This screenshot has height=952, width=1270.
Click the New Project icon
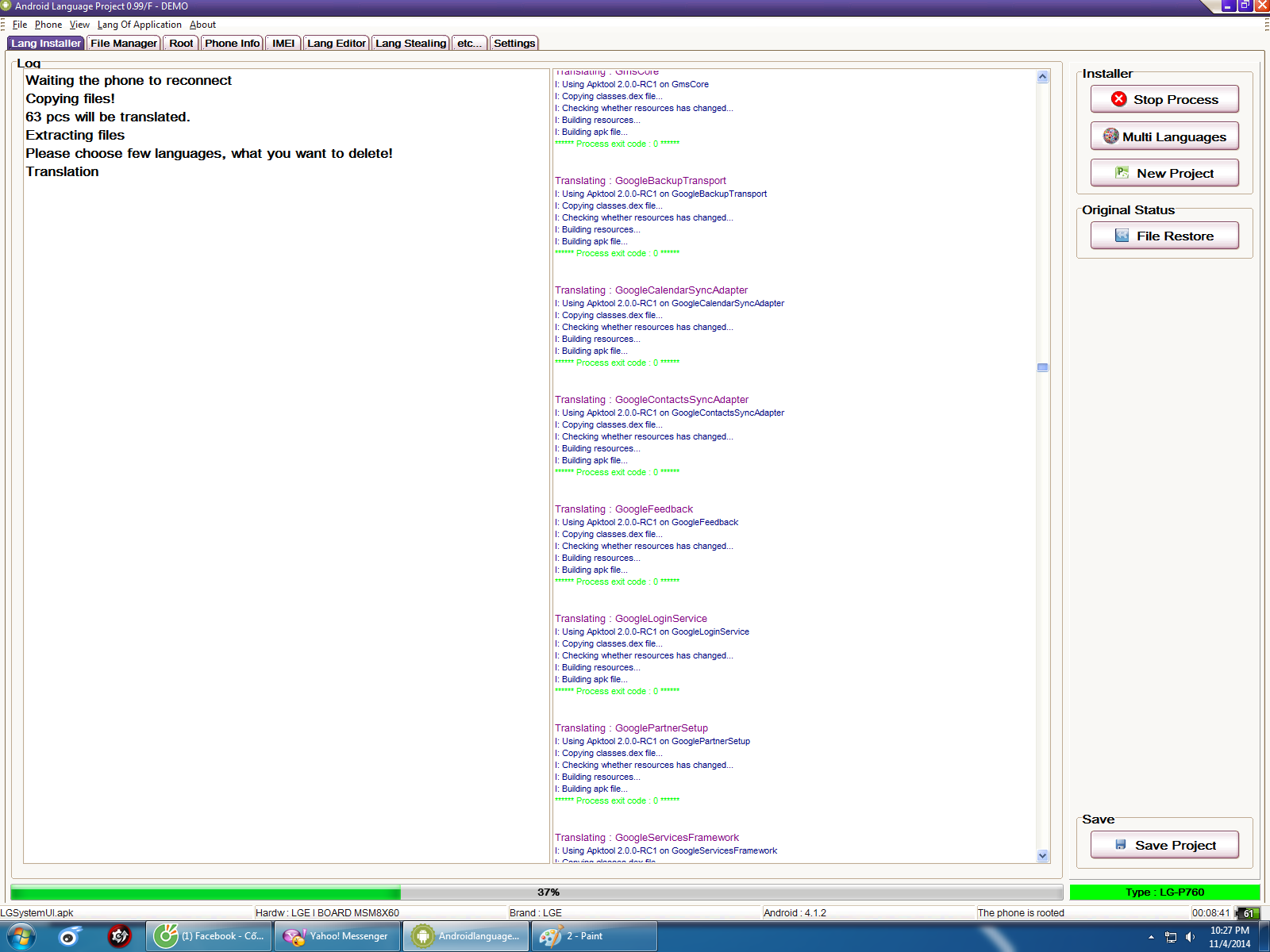[x=1122, y=173]
